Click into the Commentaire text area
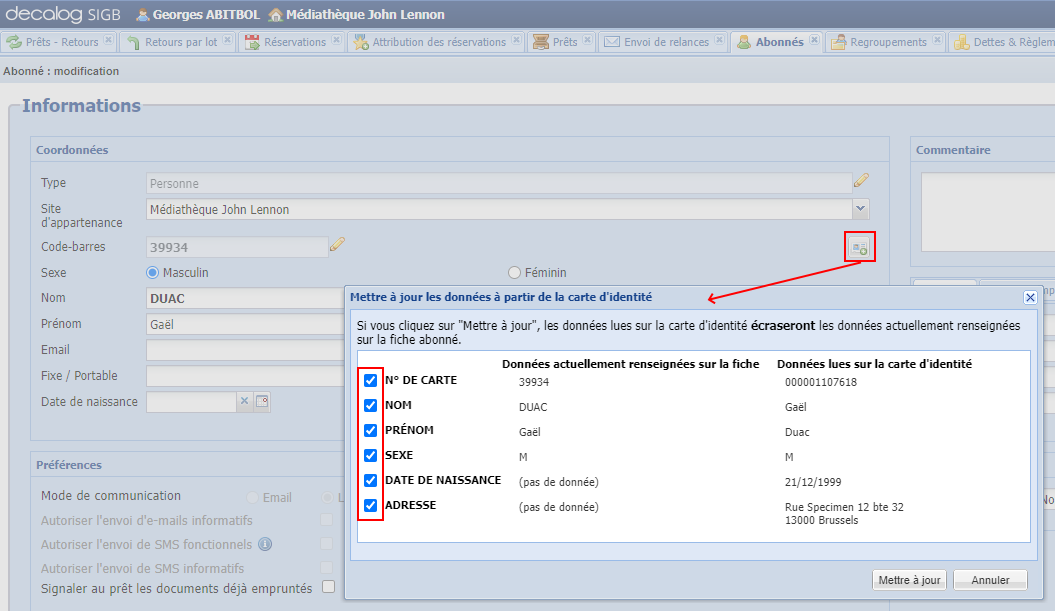 click(x=986, y=210)
